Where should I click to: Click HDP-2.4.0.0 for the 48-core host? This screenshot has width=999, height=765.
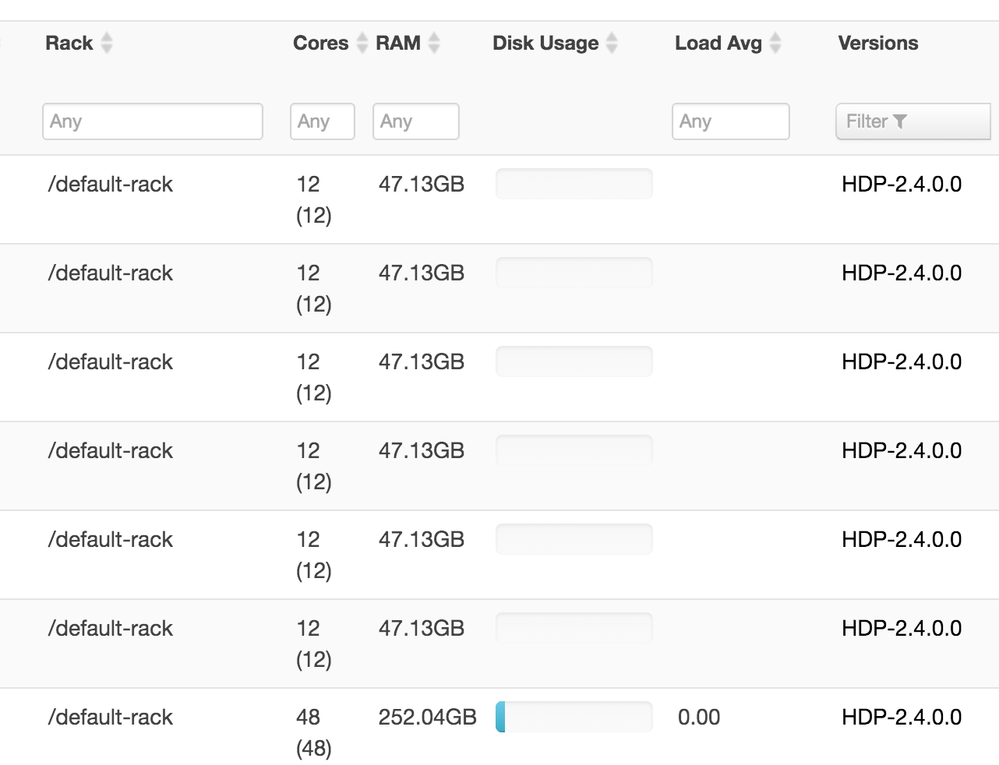coord(901,717)
